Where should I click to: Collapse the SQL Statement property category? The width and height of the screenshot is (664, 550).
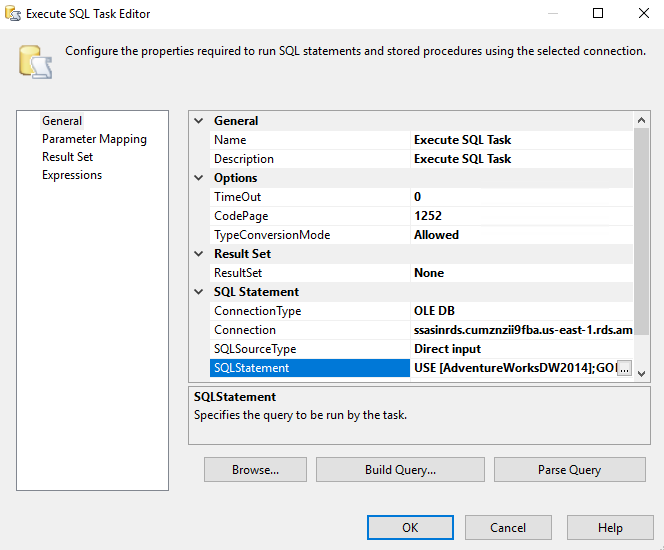click(x=200, y=292)
